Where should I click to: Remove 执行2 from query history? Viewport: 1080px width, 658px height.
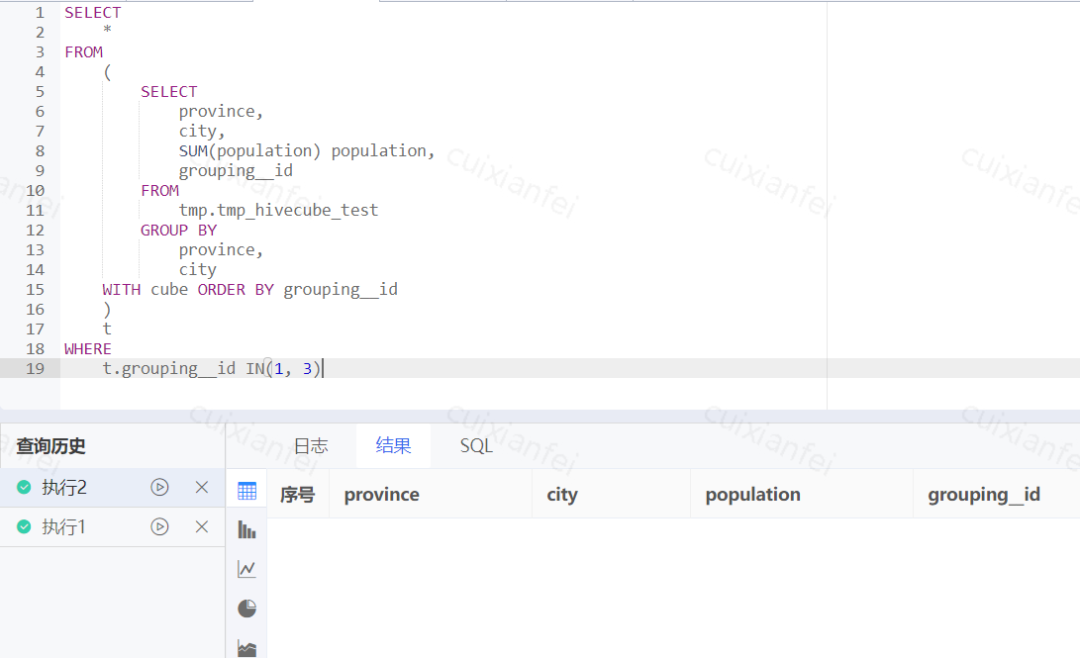pyautogui.click(x=201, y=487)
